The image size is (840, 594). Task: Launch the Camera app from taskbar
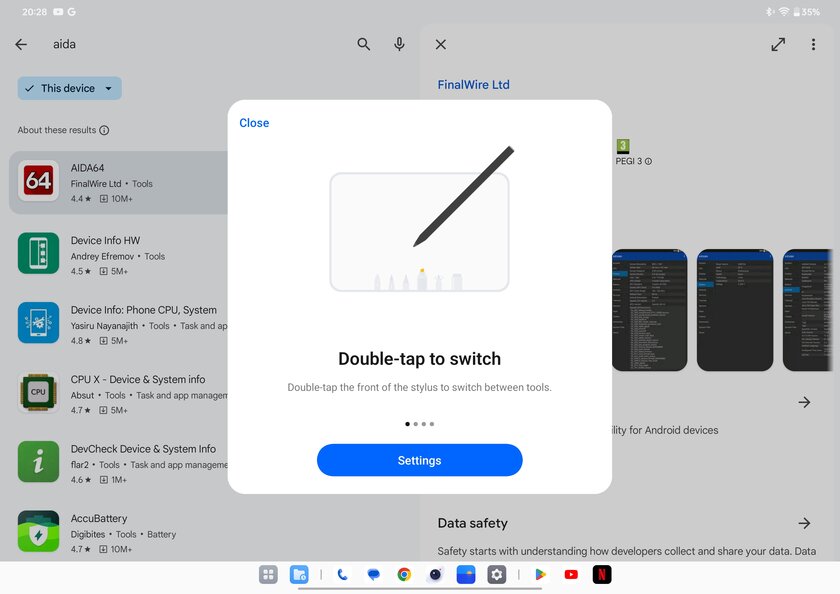pos(435,575)
